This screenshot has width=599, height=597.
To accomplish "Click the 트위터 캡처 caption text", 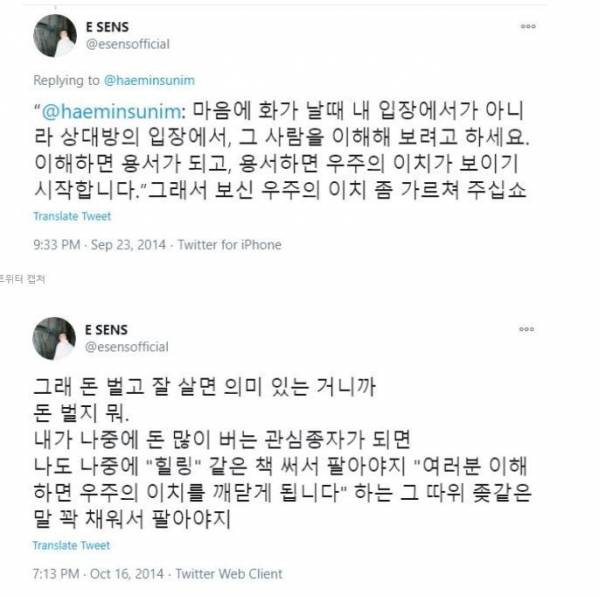I will click(23, 279).
